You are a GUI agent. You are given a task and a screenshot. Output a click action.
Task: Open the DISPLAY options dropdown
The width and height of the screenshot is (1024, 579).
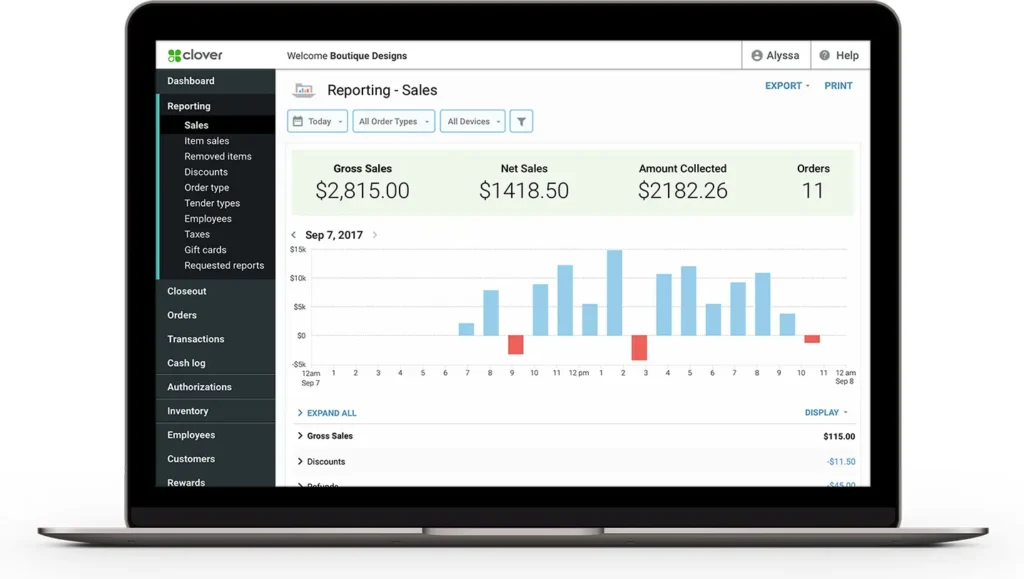pos(826,412)
